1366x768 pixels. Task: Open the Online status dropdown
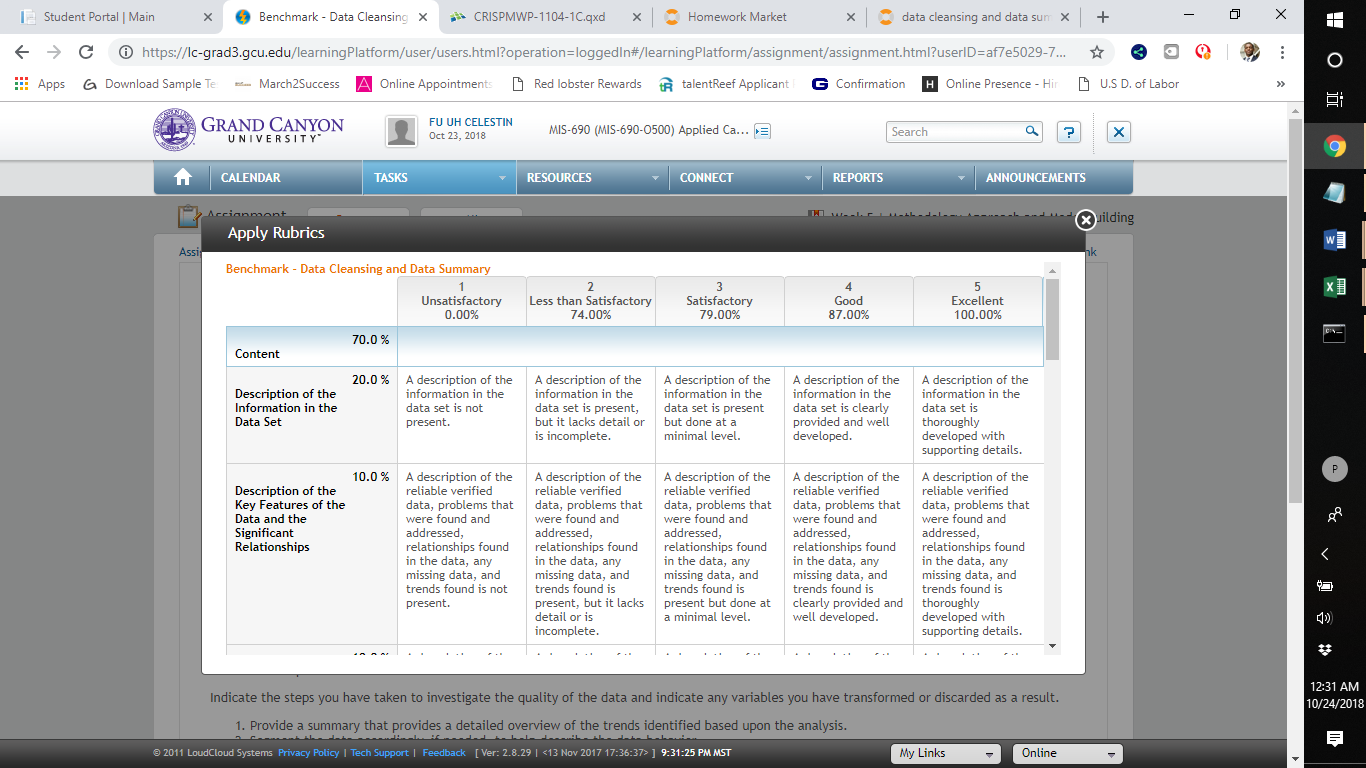click(x=1068, y=753)
